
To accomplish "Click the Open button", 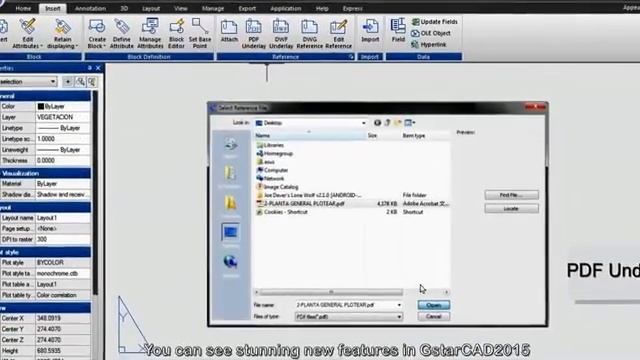I will (433, 305).
